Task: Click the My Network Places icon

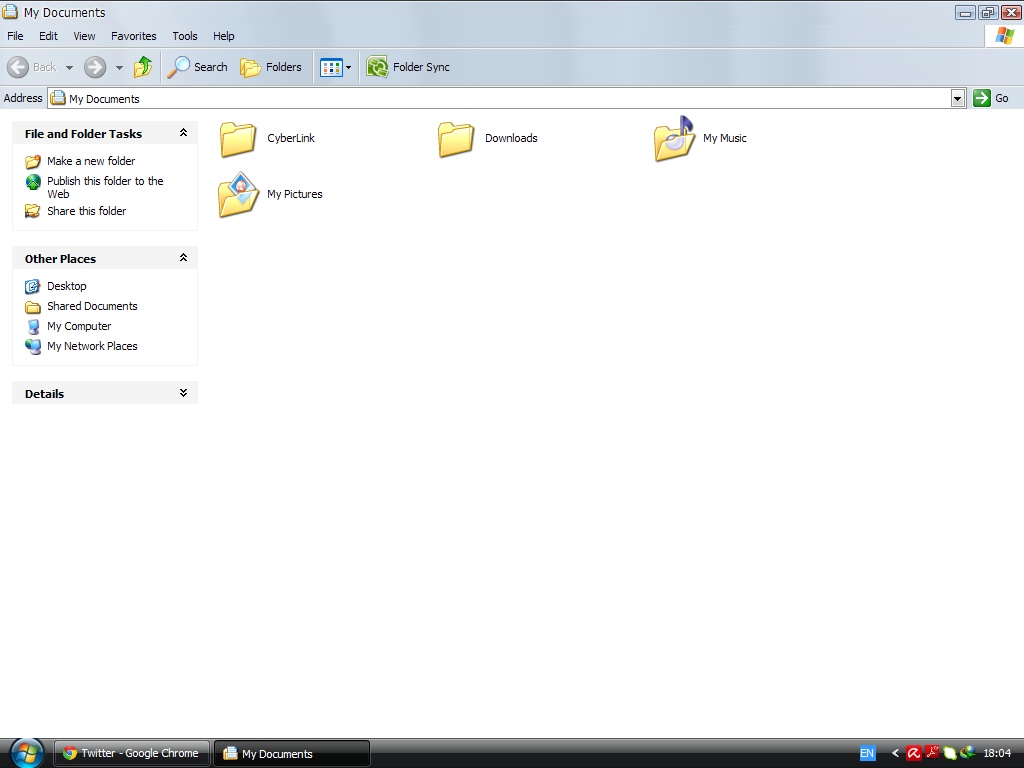Action: pos(33,346)
